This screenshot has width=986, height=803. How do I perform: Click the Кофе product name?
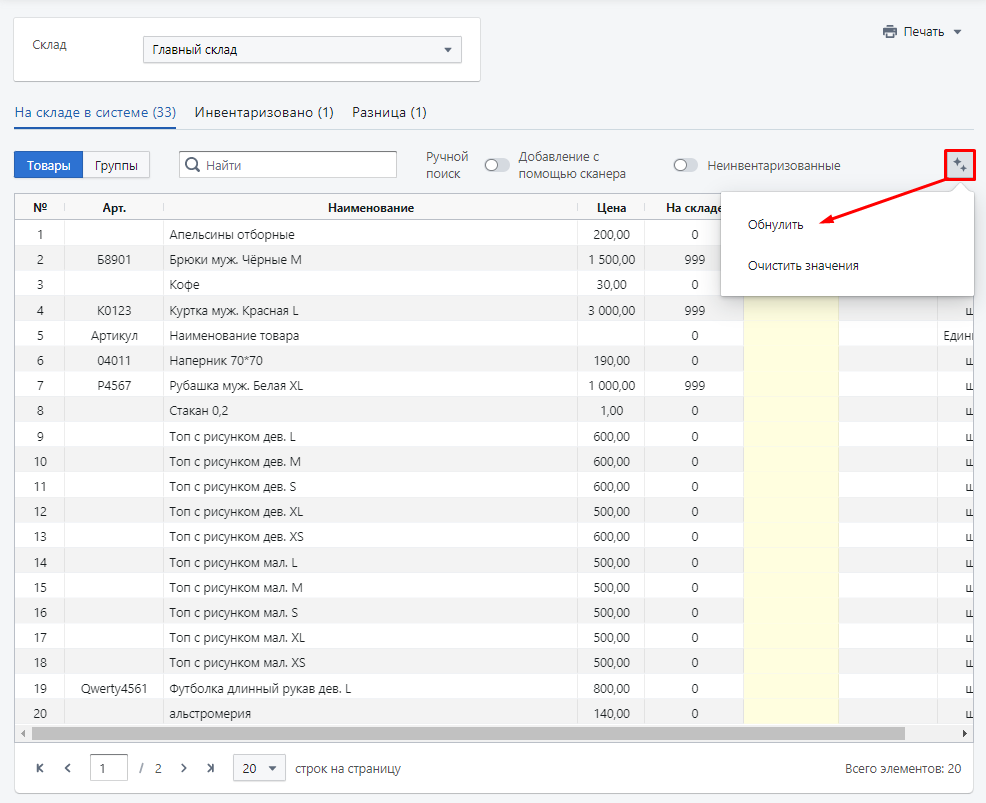tap(184, 285)
